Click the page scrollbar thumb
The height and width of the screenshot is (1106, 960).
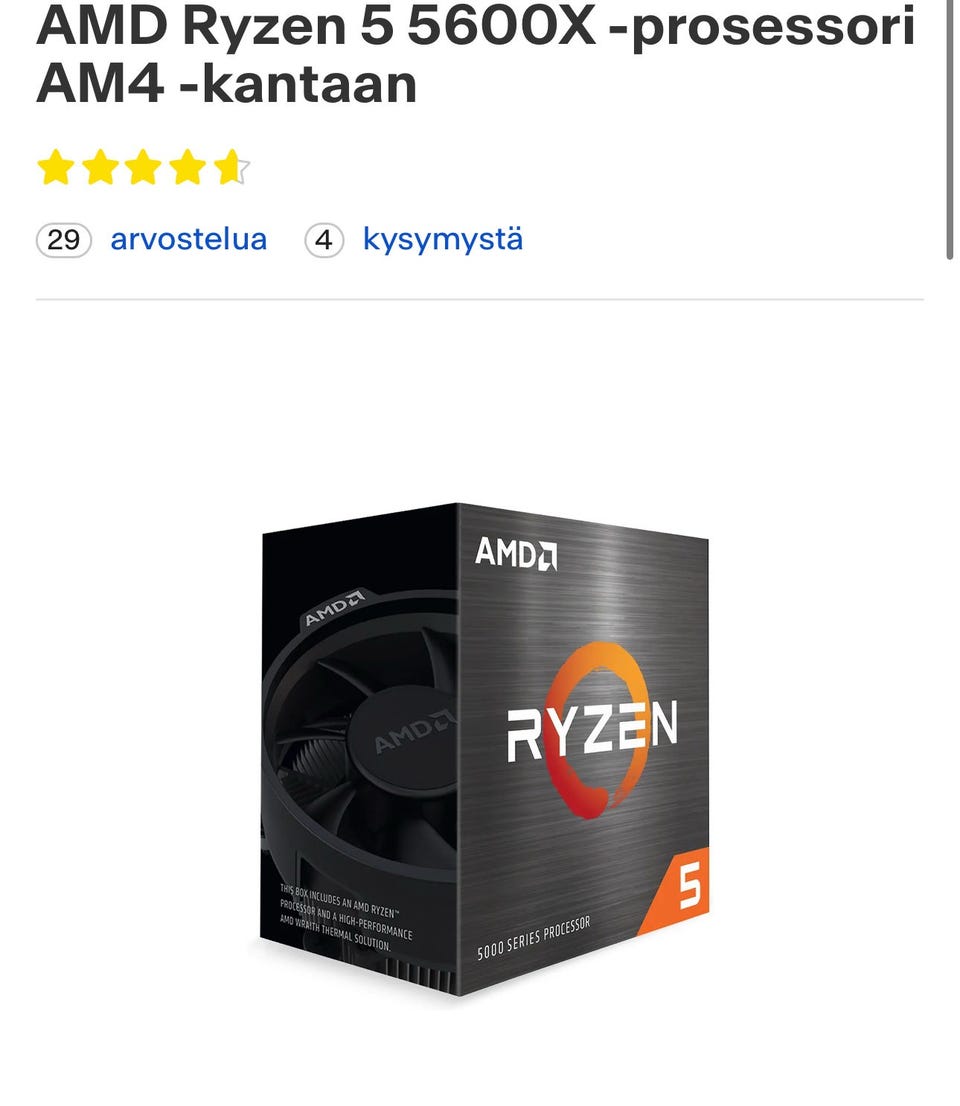(x=950, y=130)
